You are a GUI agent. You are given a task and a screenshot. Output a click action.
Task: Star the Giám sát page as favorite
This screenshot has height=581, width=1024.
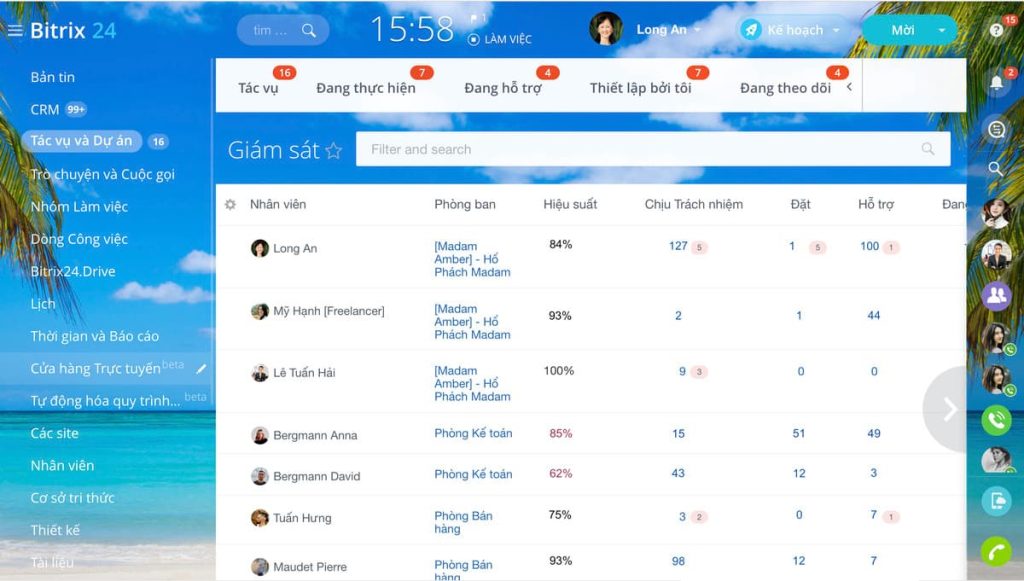coord(334,151)
